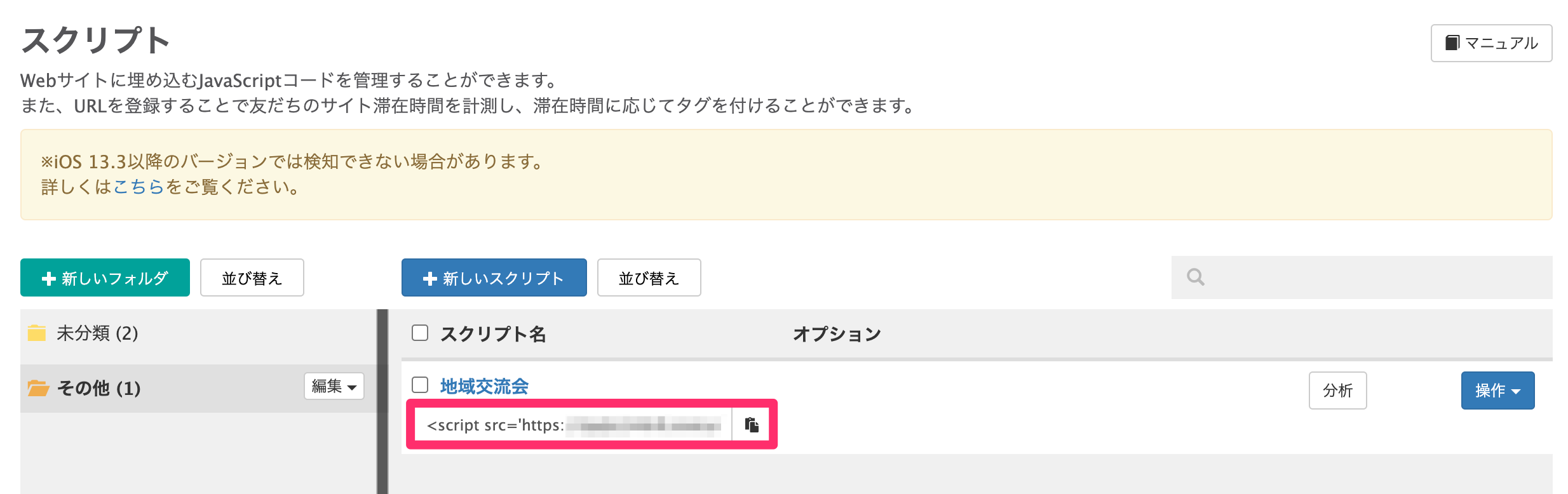This screenshot has height=494, width=1568.
Task: Click the open その他 folder icon
Action: point(38,388)
